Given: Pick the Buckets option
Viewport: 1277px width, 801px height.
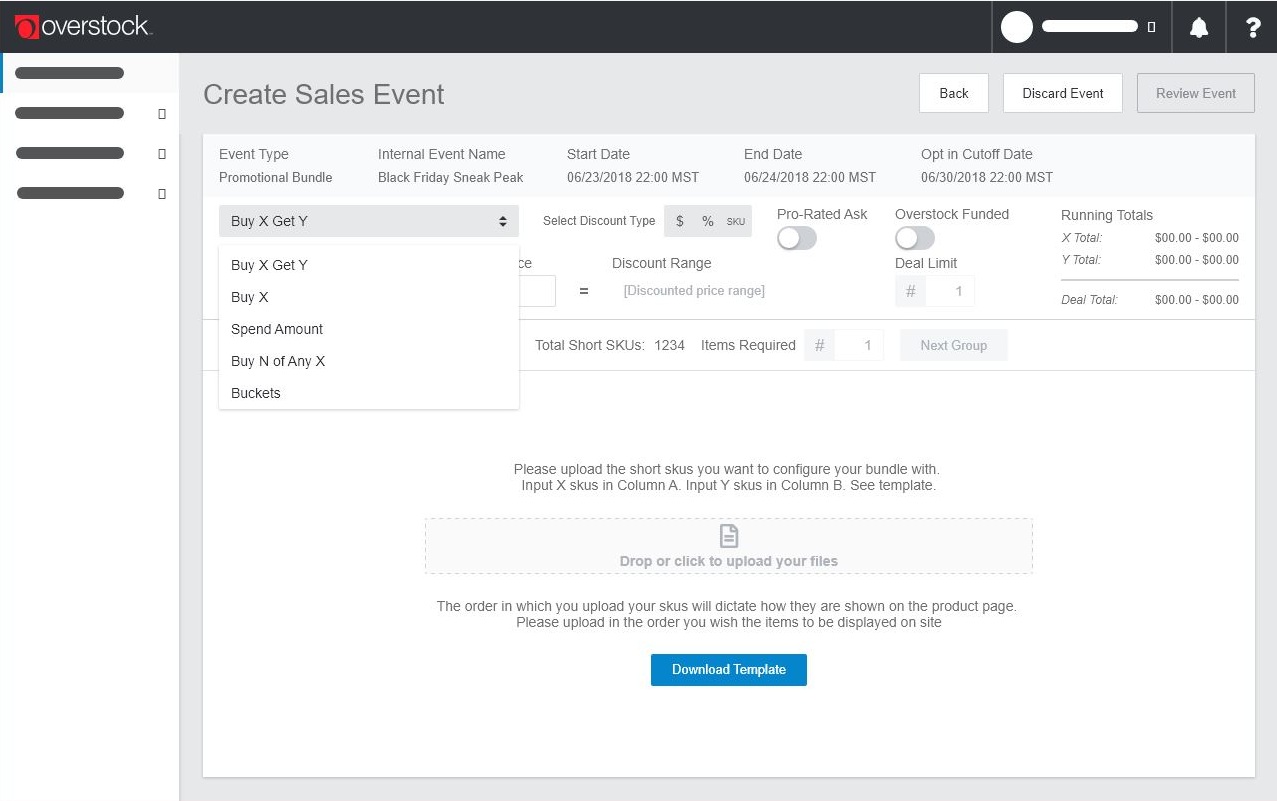Looking at the screenshot, I should 256,393.
